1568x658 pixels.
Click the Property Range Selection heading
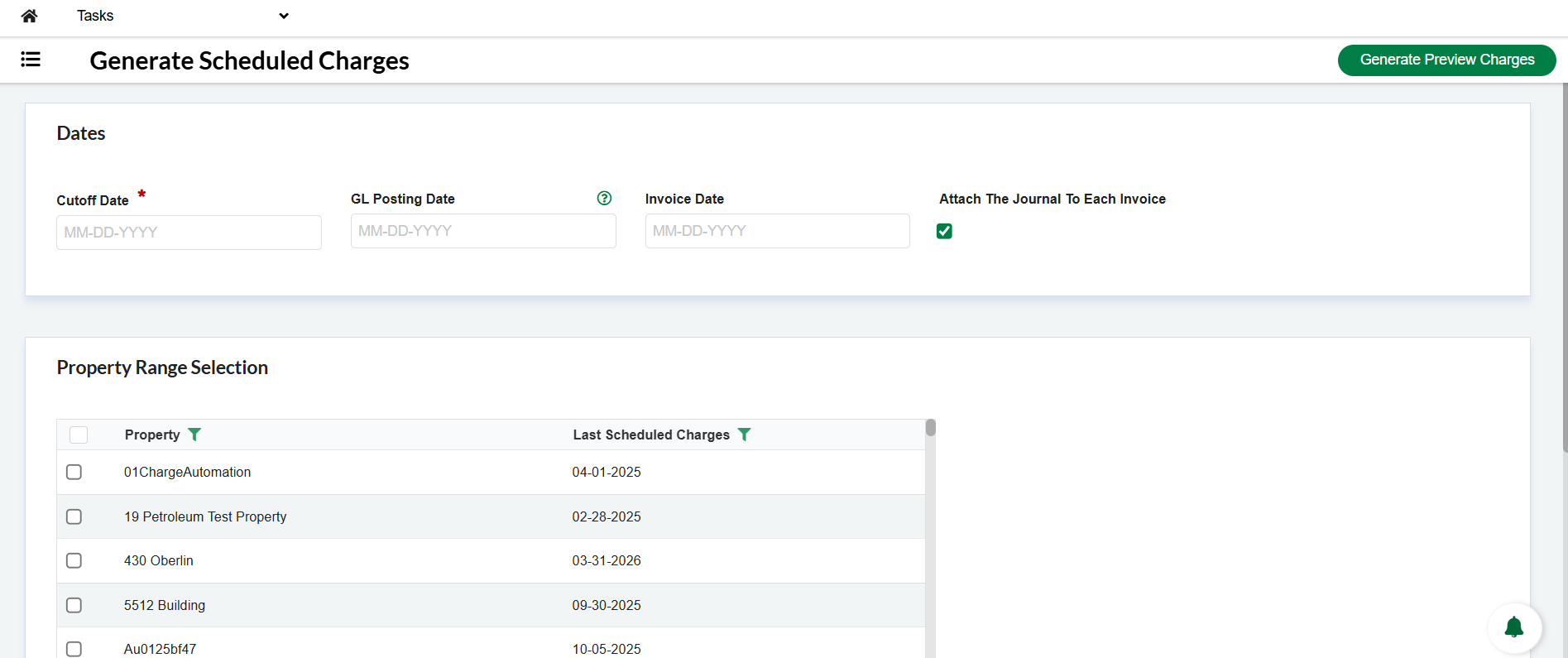pos(162,367)
